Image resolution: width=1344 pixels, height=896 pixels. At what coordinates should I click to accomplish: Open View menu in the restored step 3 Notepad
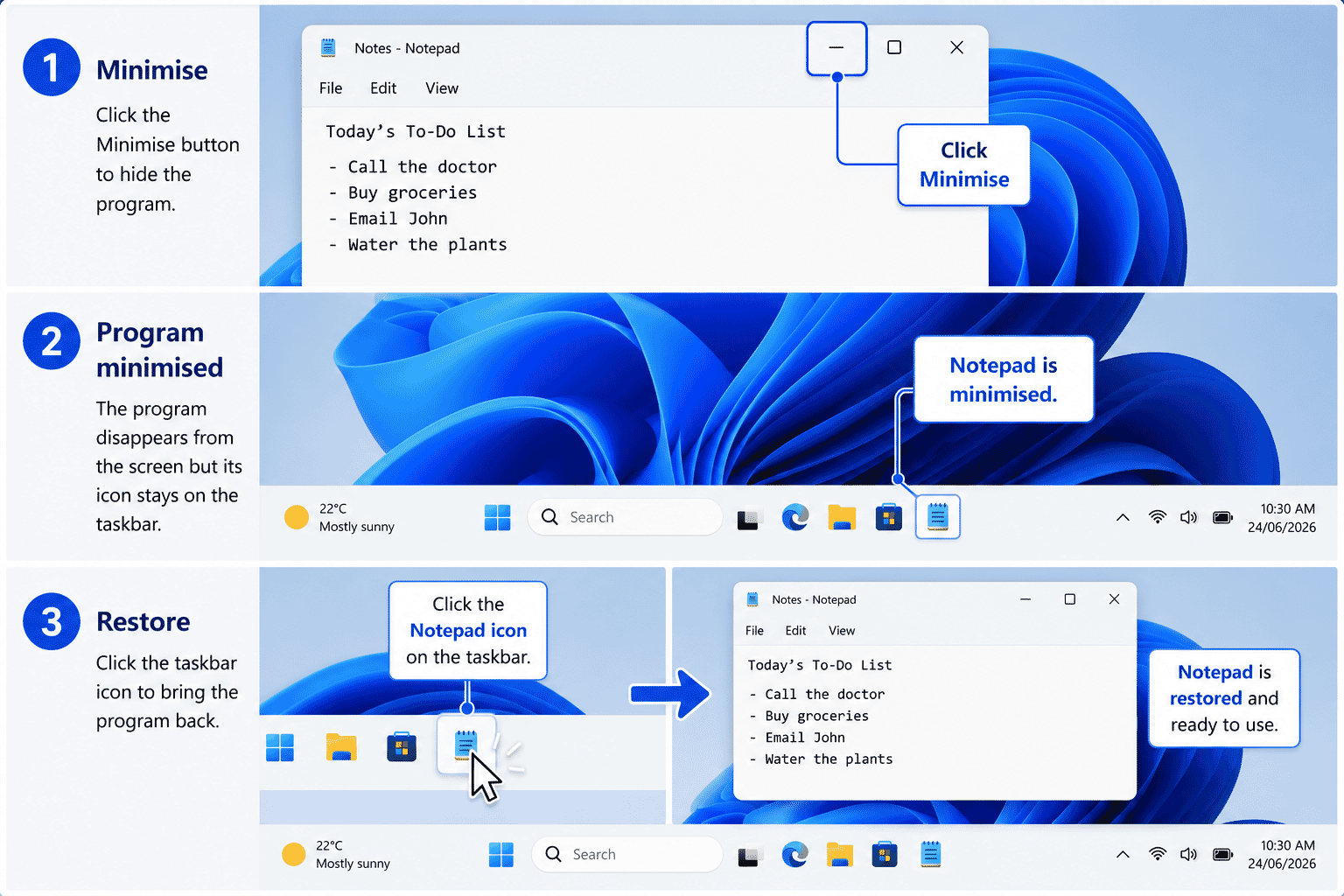click(x=842, y=631)
